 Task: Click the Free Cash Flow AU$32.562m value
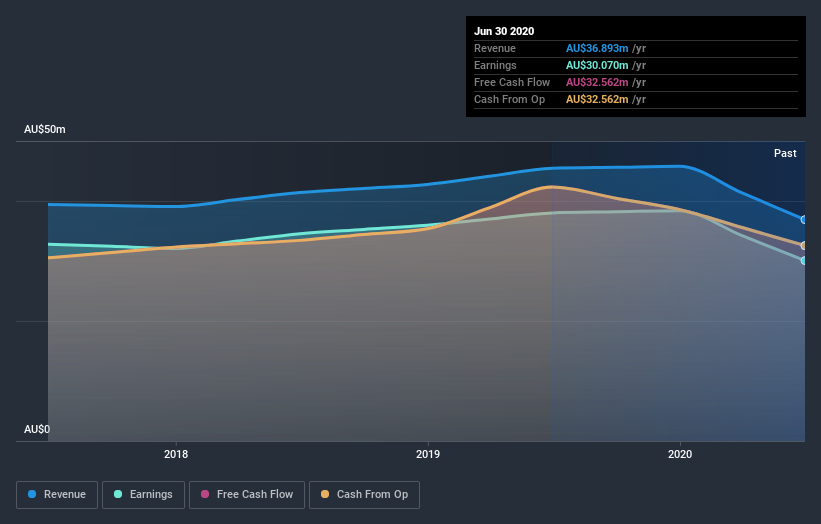tap(597, 83)
